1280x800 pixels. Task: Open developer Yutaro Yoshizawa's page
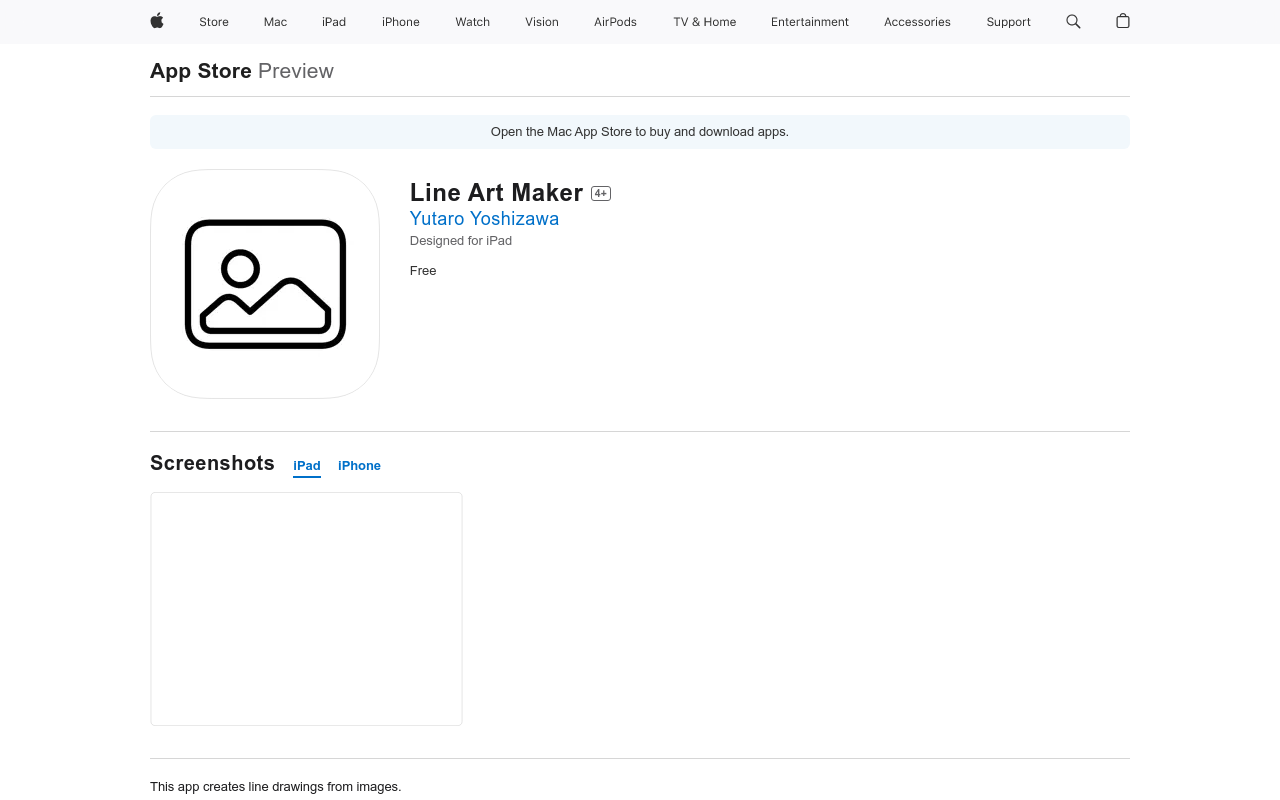484,218
